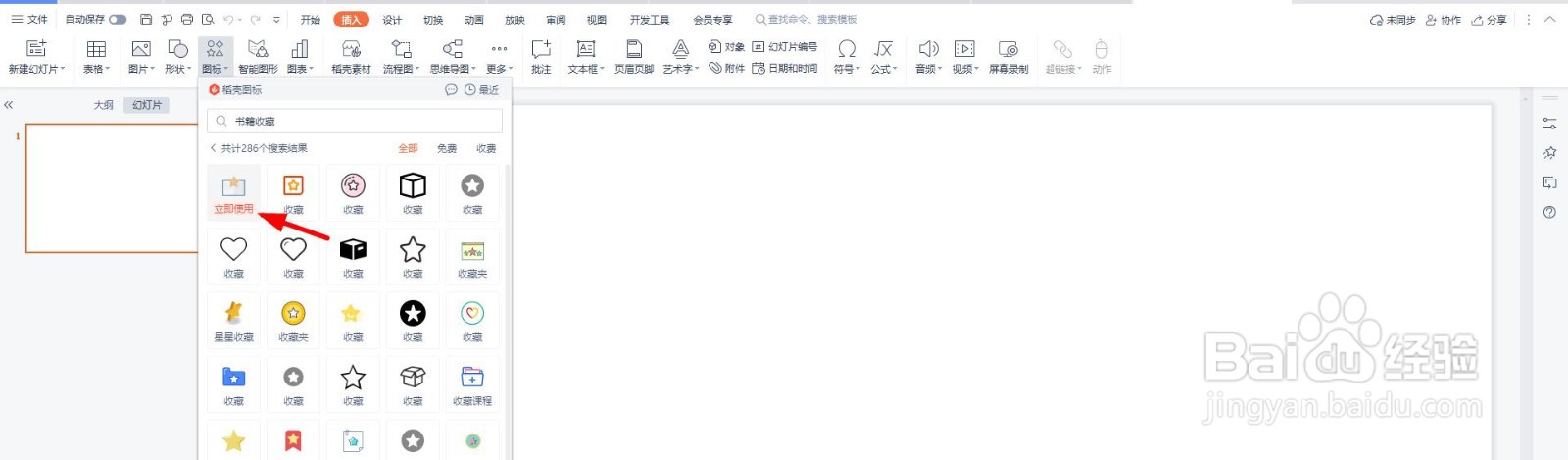Click the 页眉页脚 header footer icon
The image size is (1568, 460).
(x=634, y=49)
